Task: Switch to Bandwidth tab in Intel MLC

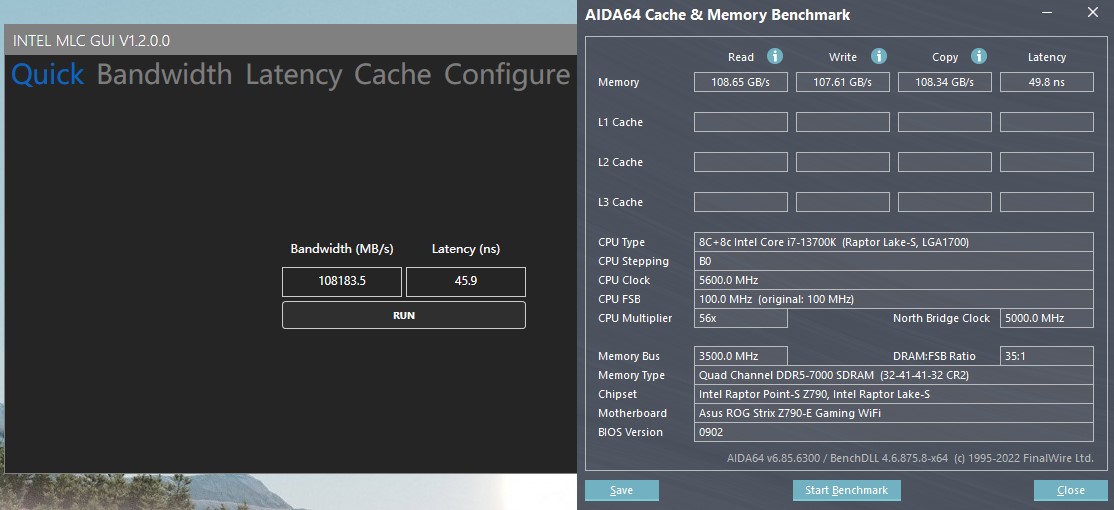Action: pos(164,74)
